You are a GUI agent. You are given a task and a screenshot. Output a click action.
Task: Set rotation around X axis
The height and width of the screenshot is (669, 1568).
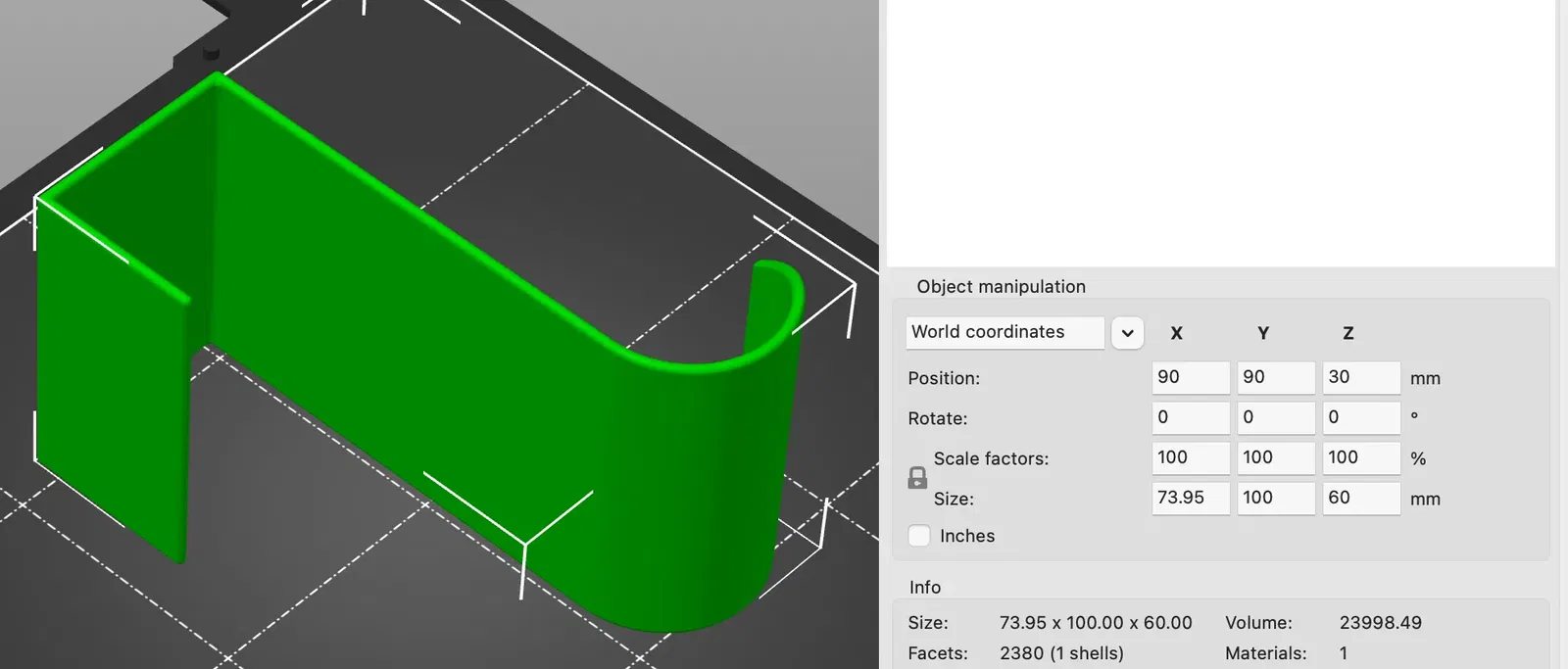coord(1191,417)
